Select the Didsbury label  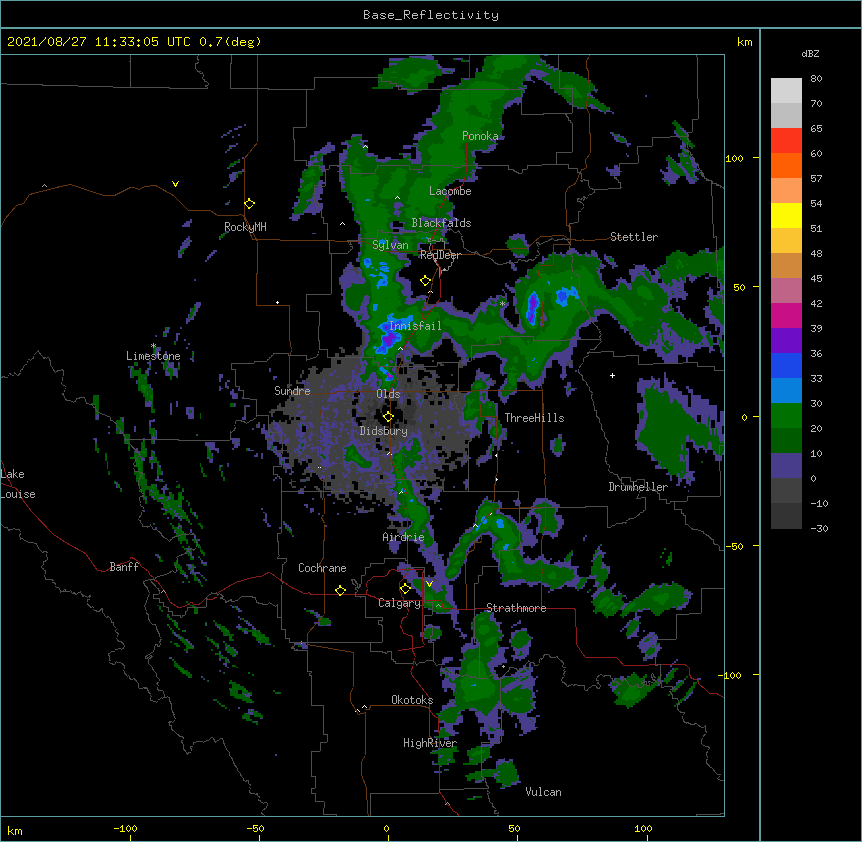pos(383,431)
